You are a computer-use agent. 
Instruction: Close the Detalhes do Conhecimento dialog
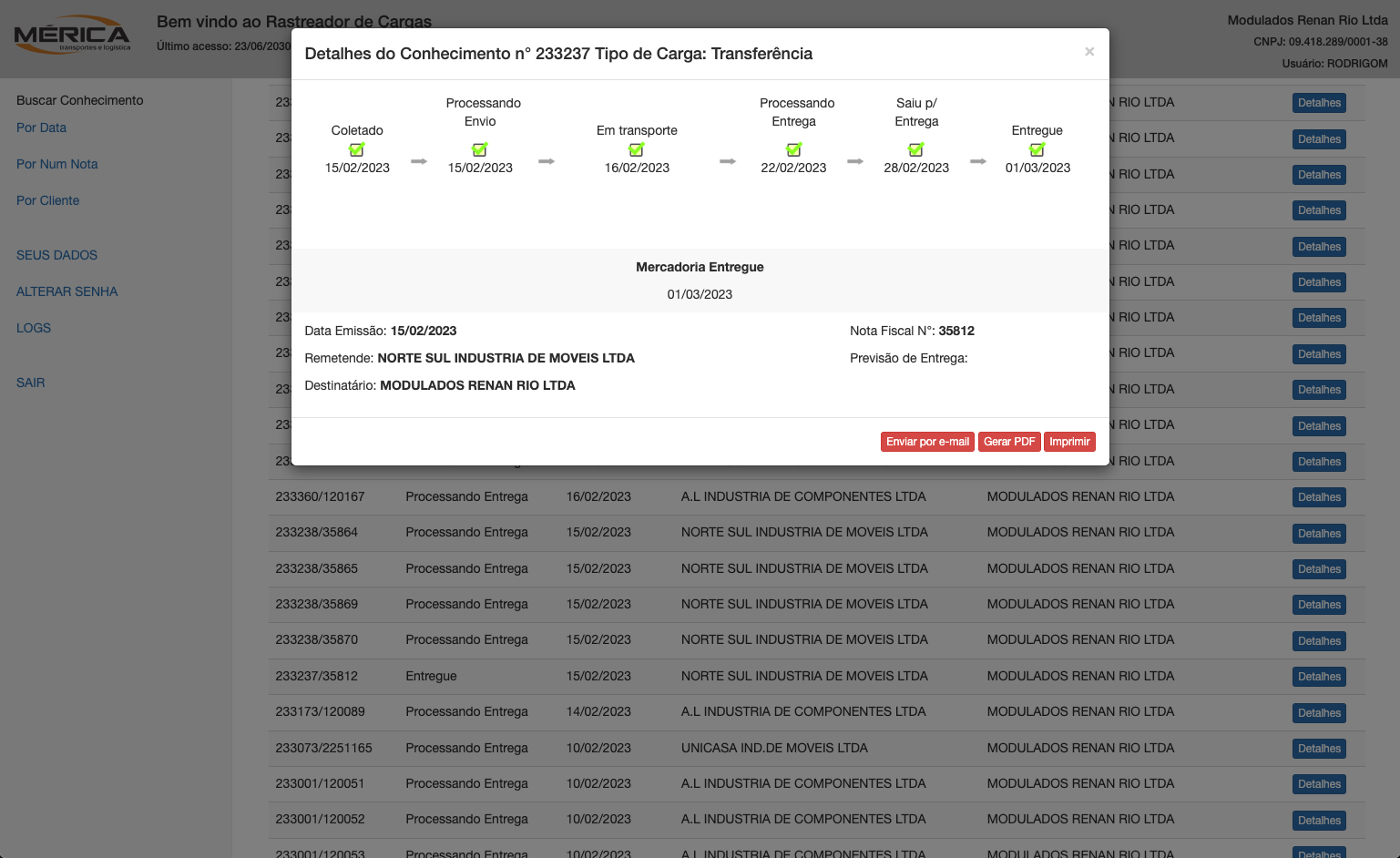tap(1089, 52)
